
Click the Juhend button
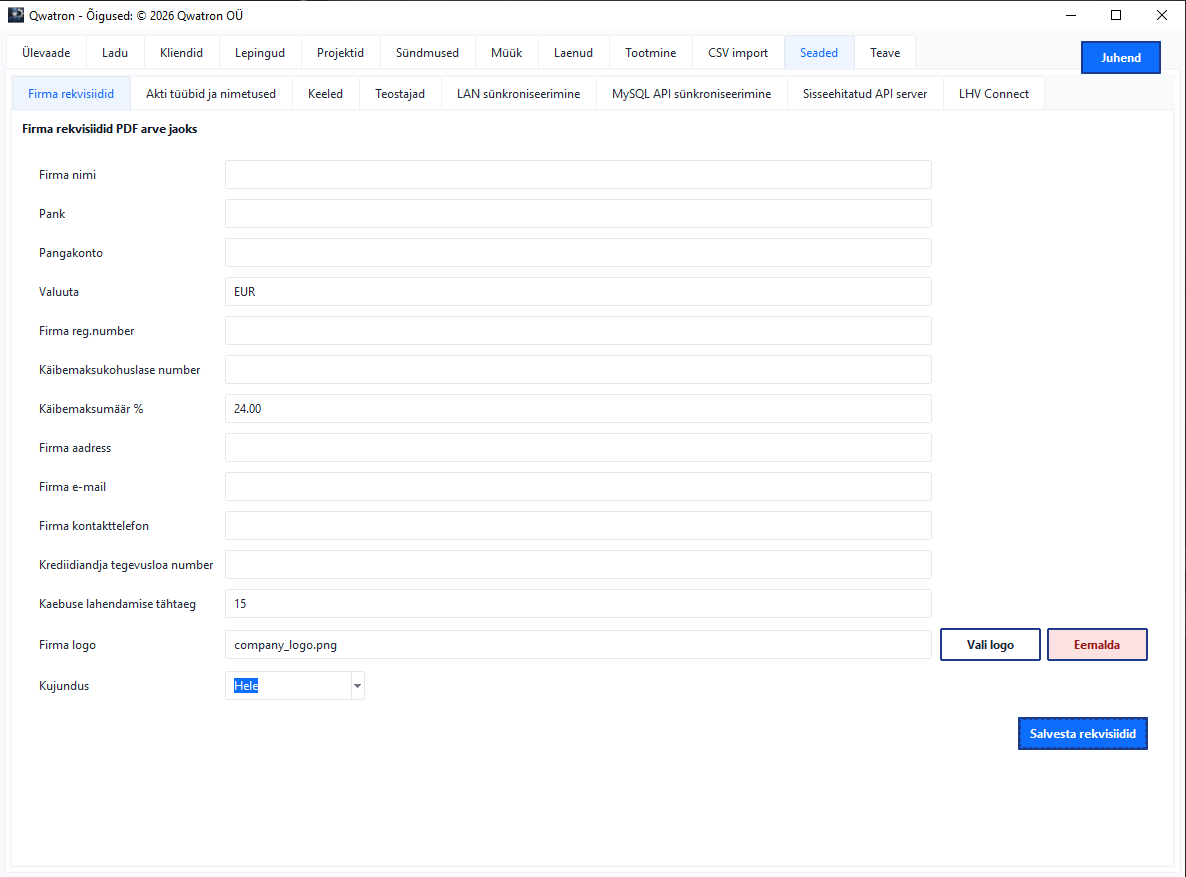1121,58
